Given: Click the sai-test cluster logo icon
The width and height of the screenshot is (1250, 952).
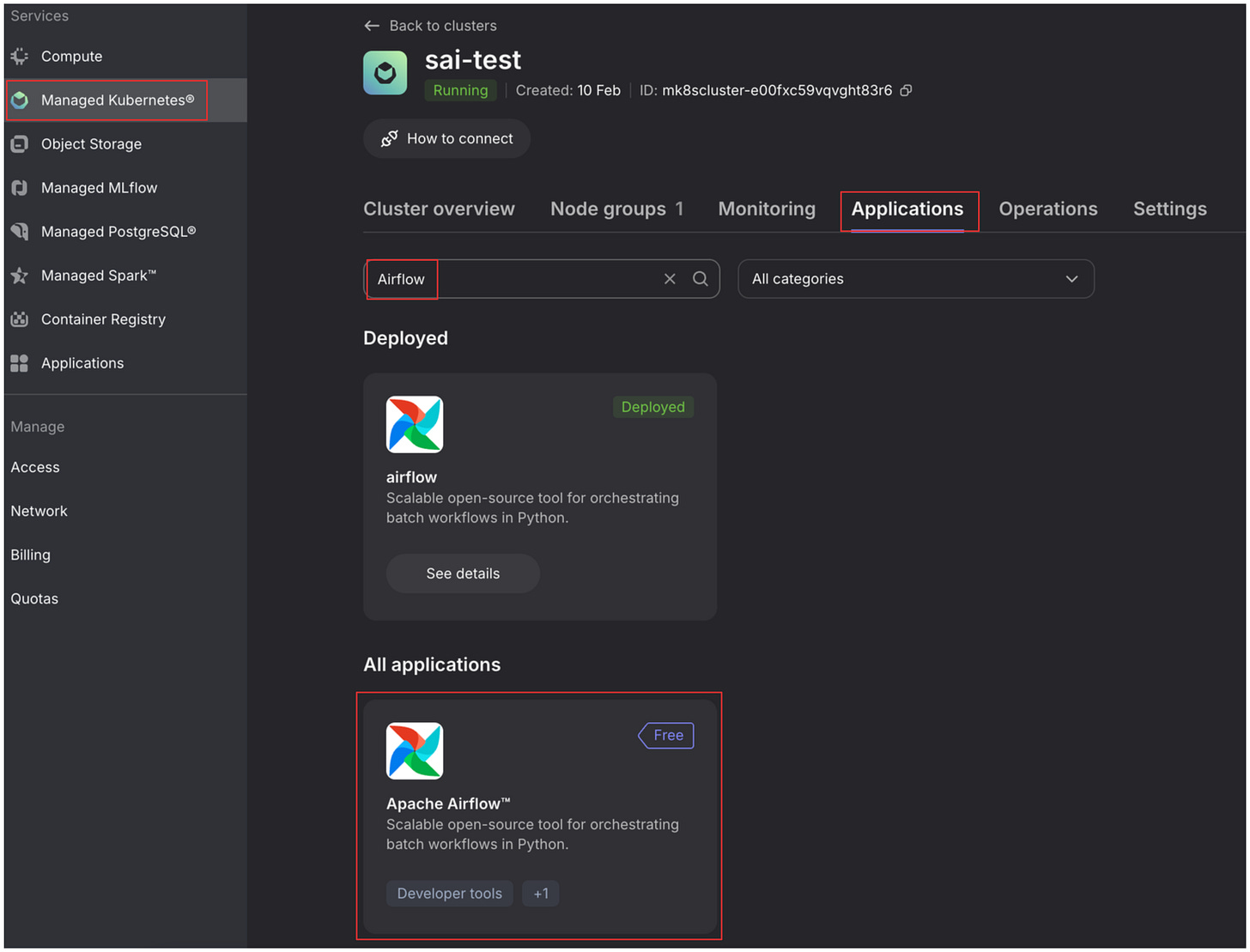Looking at the screenshot, I should 385,73.
